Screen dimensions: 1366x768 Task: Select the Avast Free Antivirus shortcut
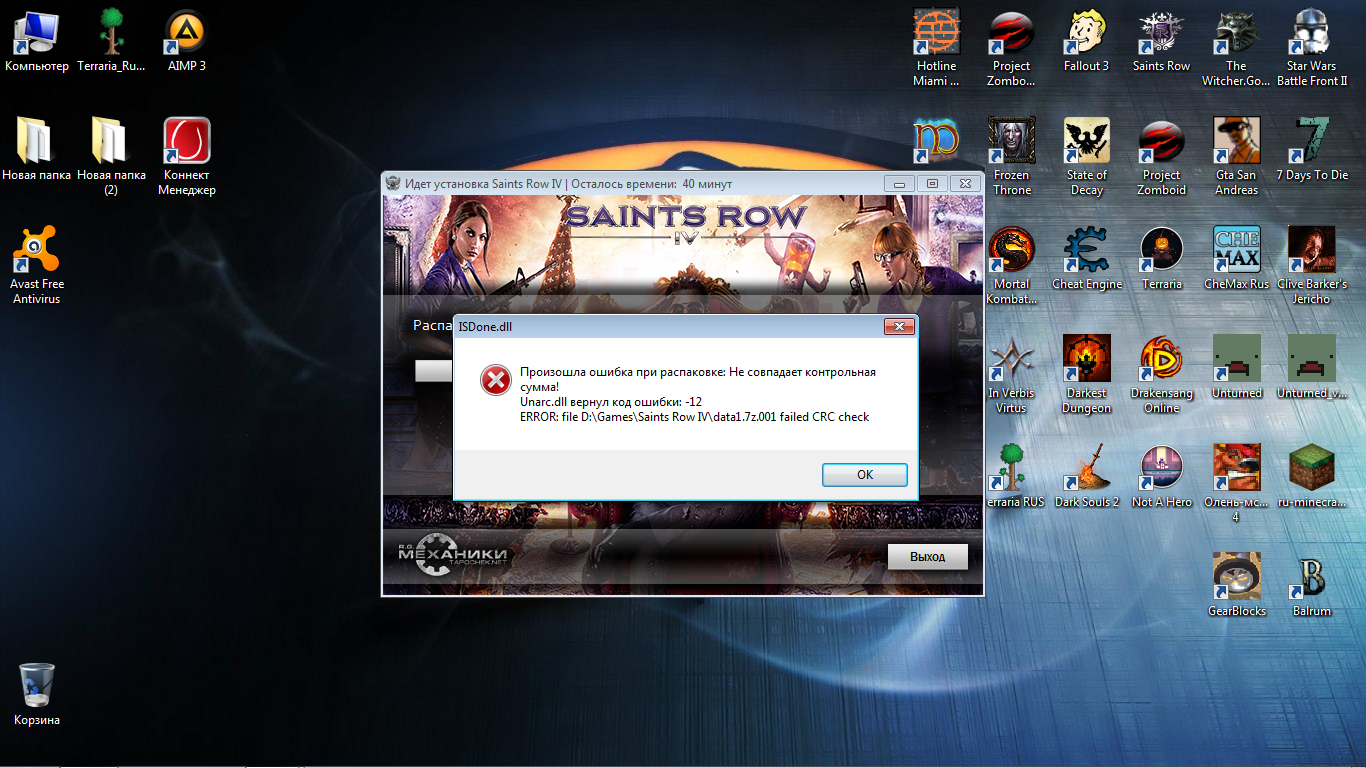37,266
